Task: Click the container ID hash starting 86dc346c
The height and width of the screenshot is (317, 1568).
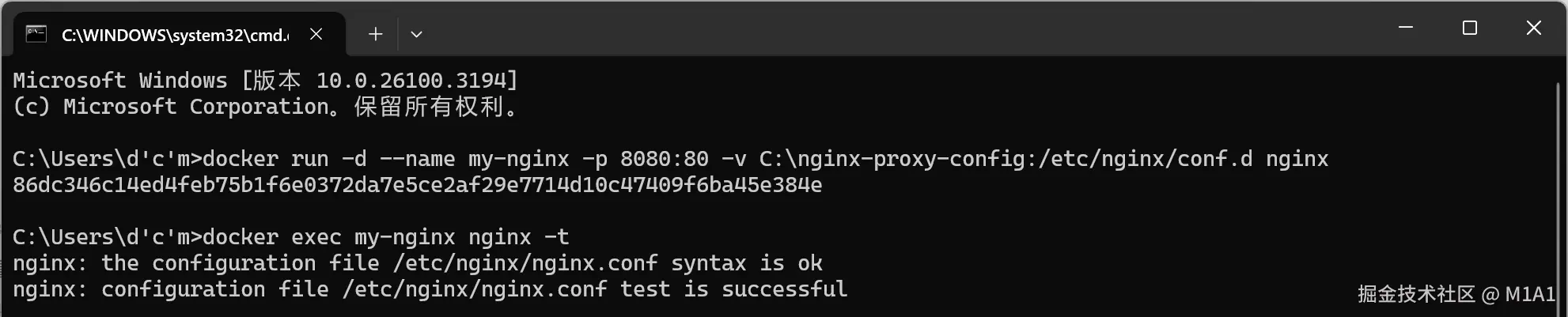Action: [417, 185]
